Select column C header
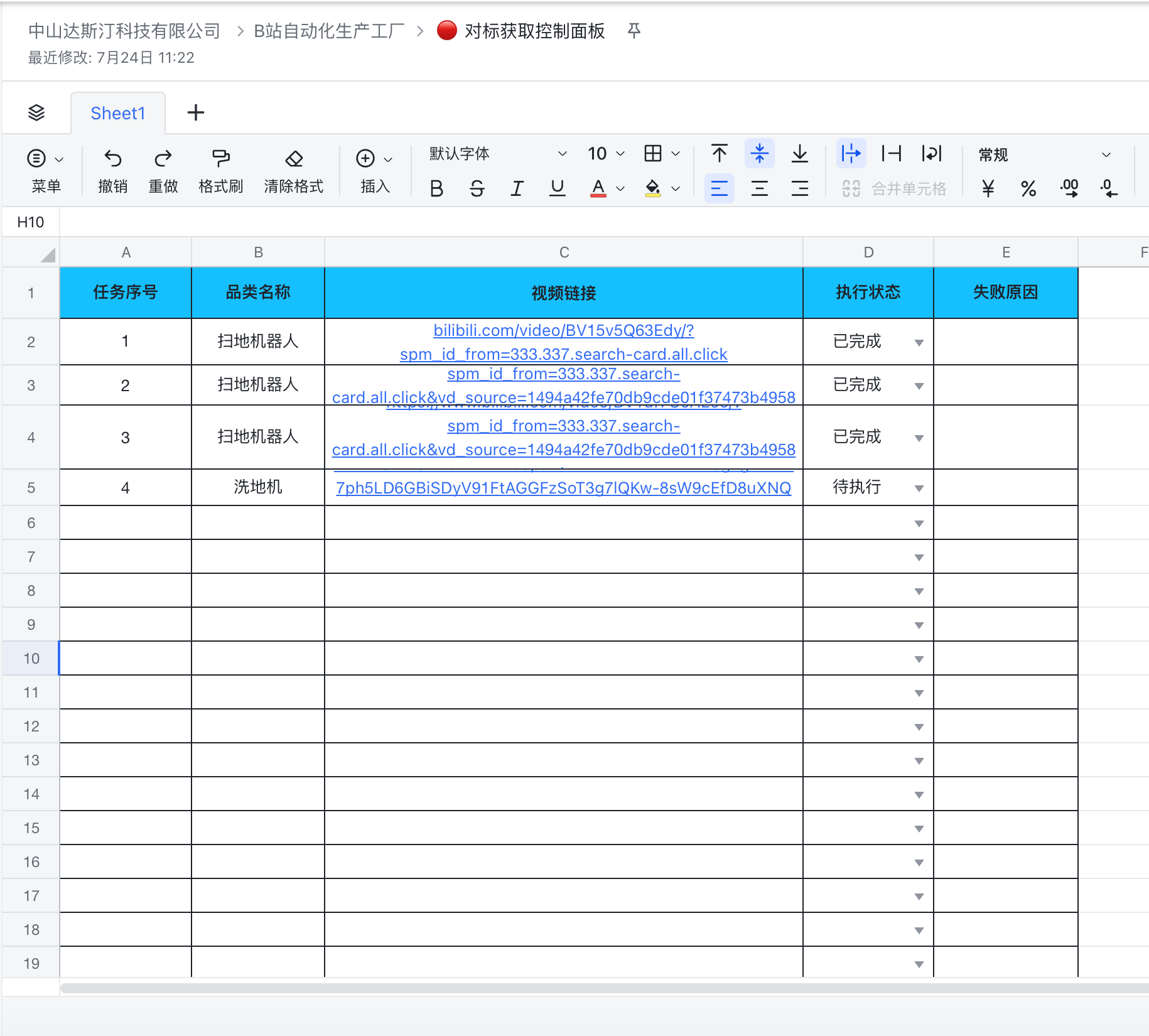Screen dimensions: 1149x1036 coord(564,252)
